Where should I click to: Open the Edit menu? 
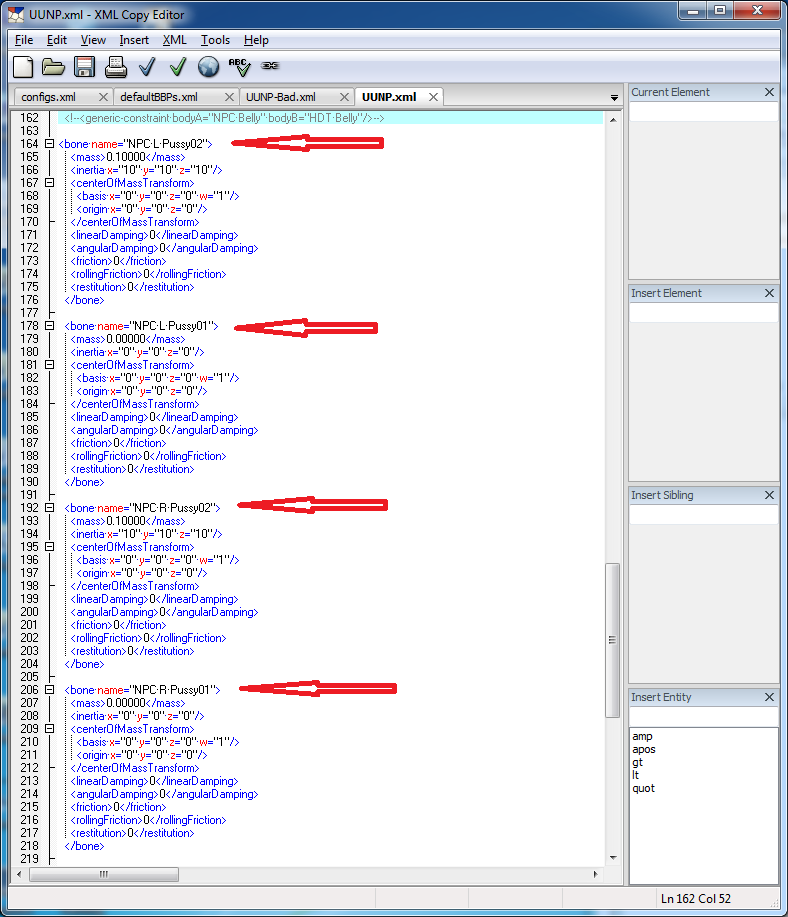(x=57, y=40)
